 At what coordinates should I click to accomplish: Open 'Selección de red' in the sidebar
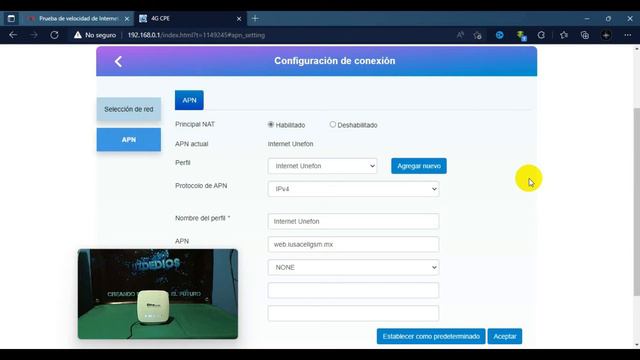(129, 109)
